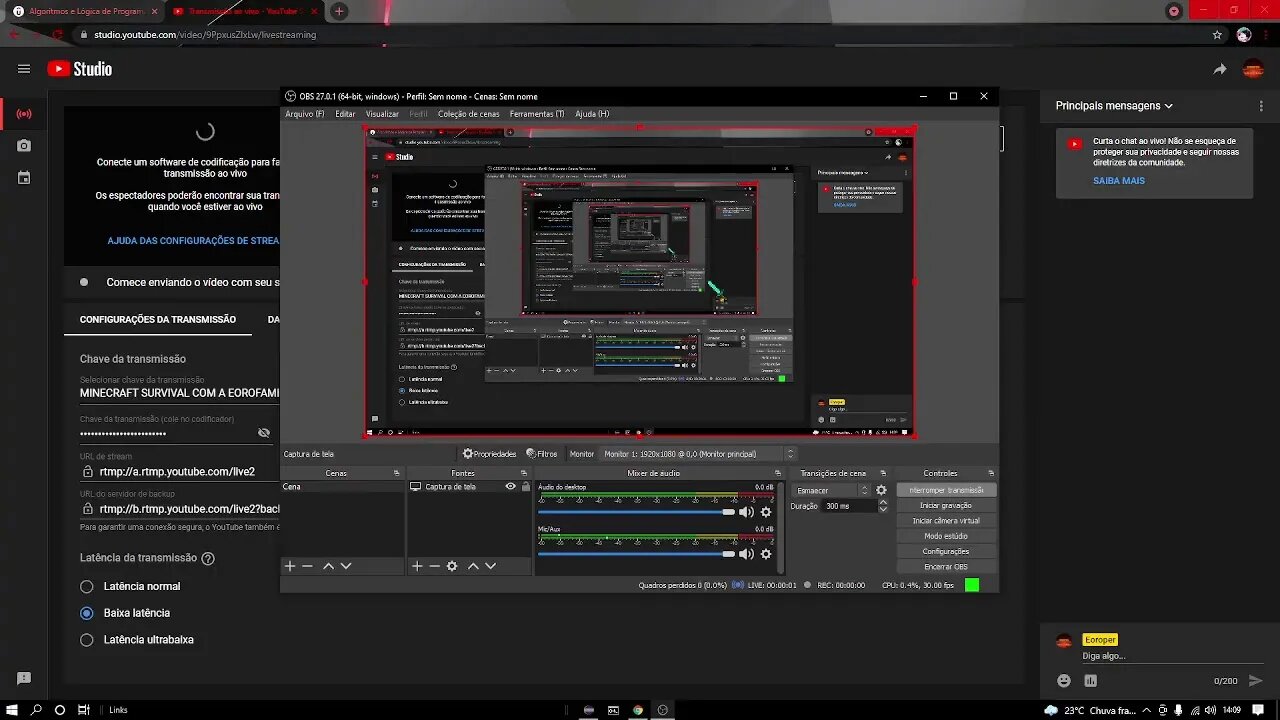The height and width of the screenshot is (720, 1280).
Task: Expand the Principais mensagens chat dropdown
Action: coord(1114,106)
